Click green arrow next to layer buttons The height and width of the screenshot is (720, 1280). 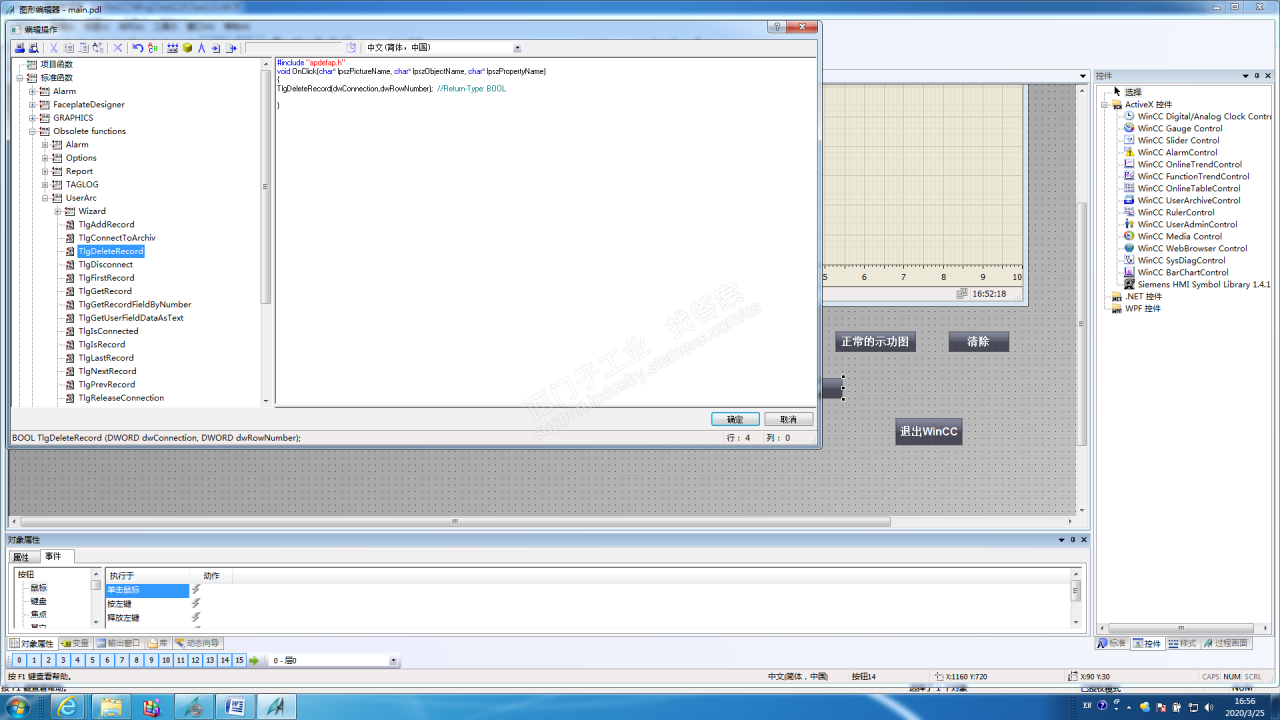coord(254,661)
